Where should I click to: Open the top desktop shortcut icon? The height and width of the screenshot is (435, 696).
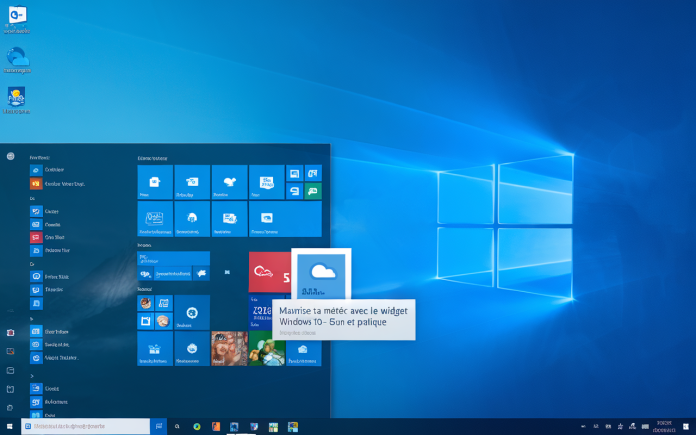click(x=17, y=19)
